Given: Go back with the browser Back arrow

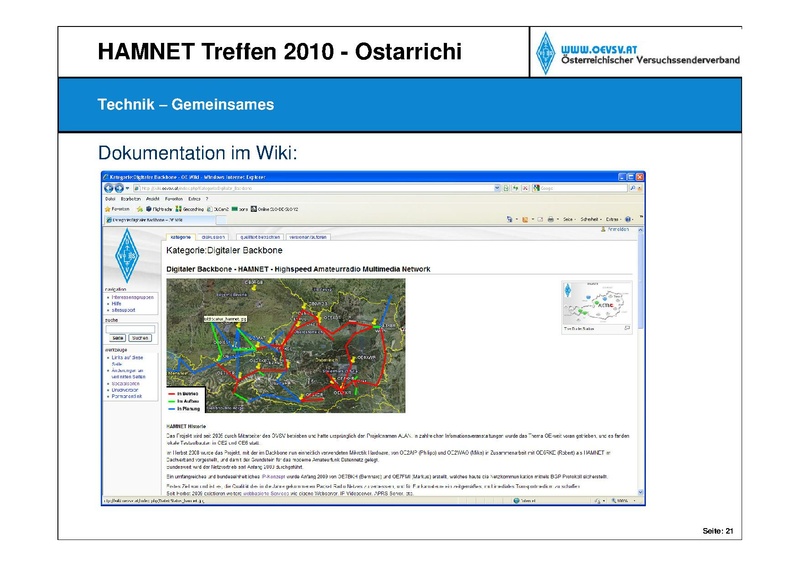Looking at the screenshot, I should pos(109,188).
